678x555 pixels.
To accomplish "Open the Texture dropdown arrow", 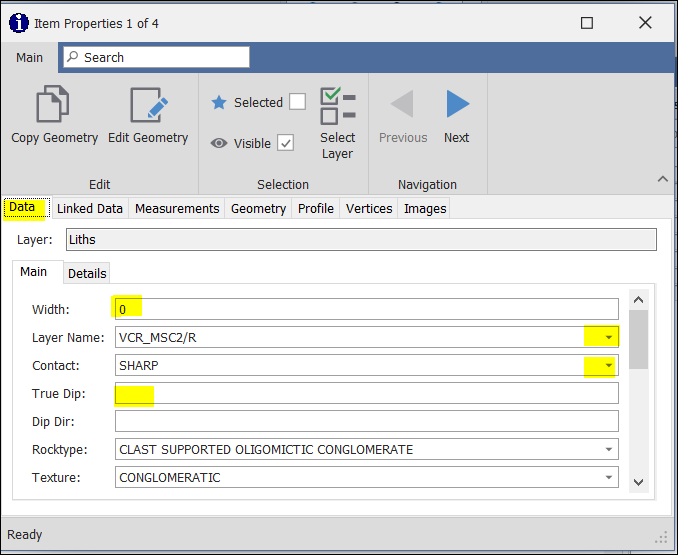I will tap(608, 477).
